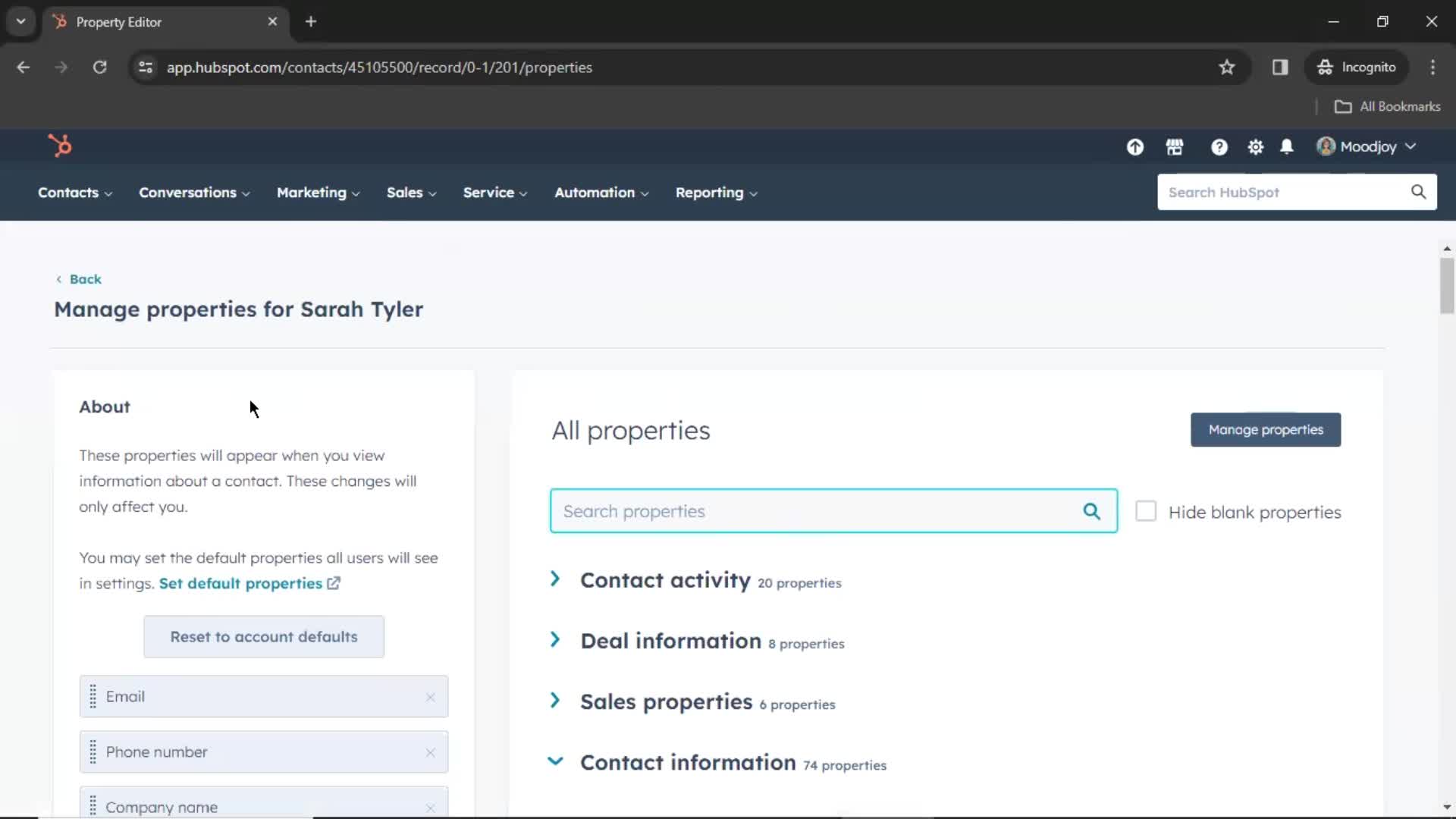
Task: Click the Manage properties button
Action: [x=1266, y=429]
